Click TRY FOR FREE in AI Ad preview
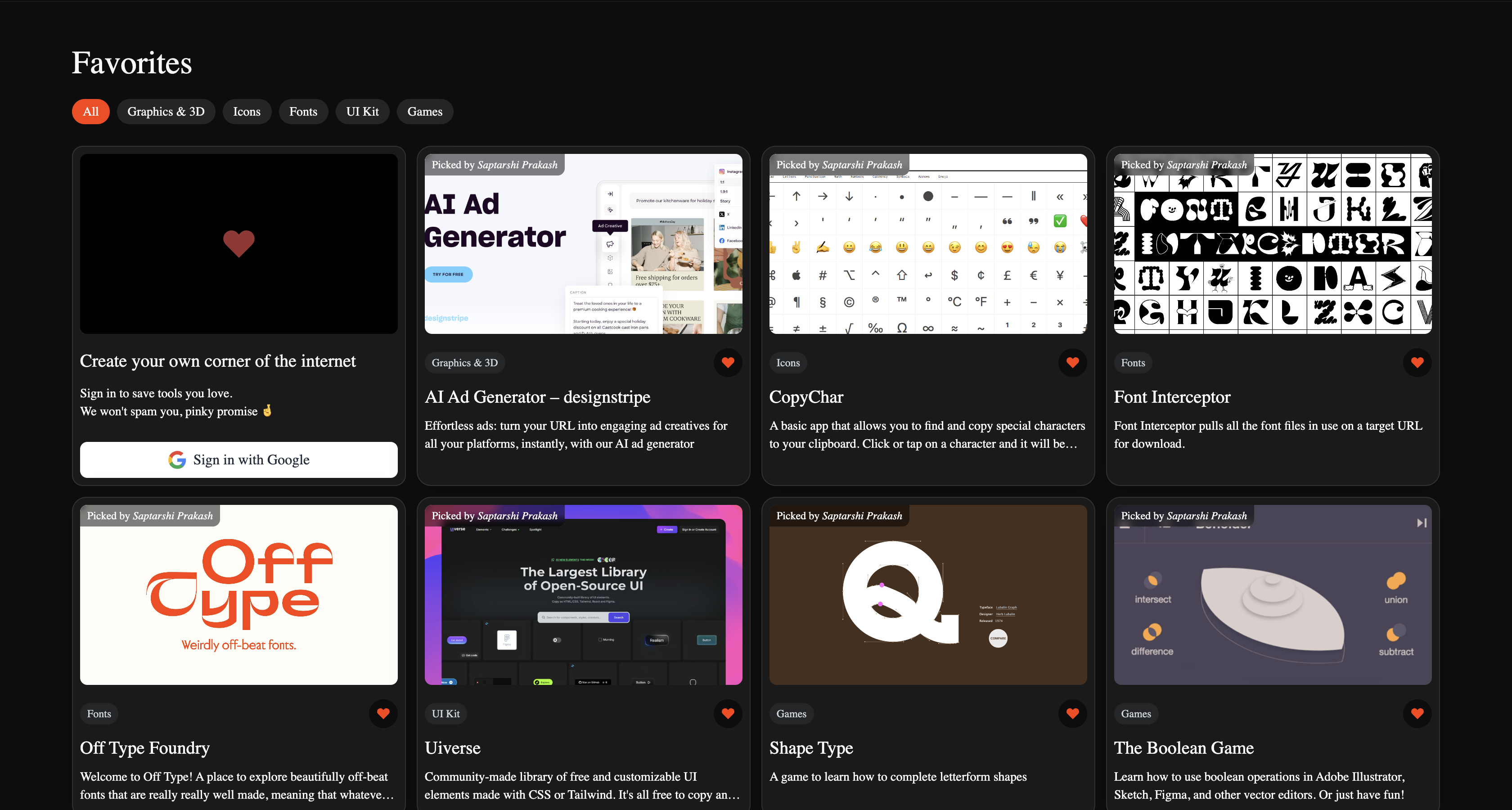The height and width of the screenshot is (810, 1512). point(449,274)
